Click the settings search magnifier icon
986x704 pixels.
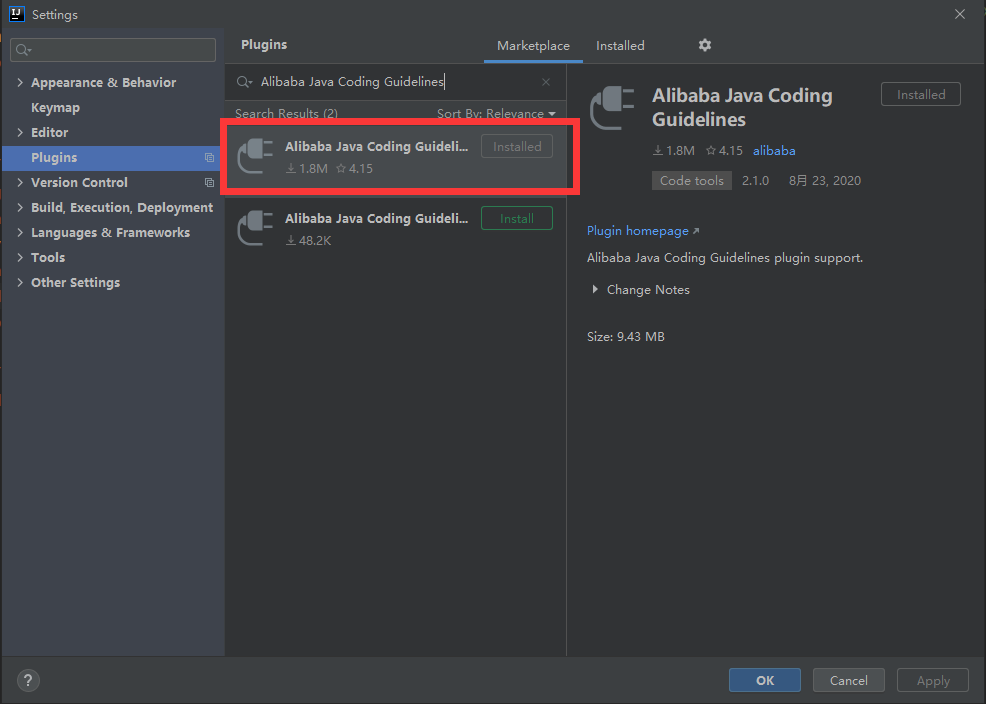pyautogui.click(x=23, y=50)
